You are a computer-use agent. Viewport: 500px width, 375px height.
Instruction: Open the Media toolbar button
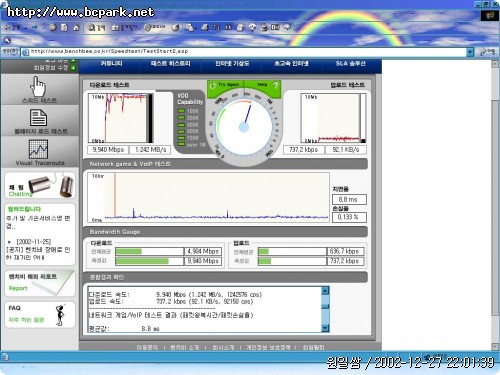[x=155, y=27]
